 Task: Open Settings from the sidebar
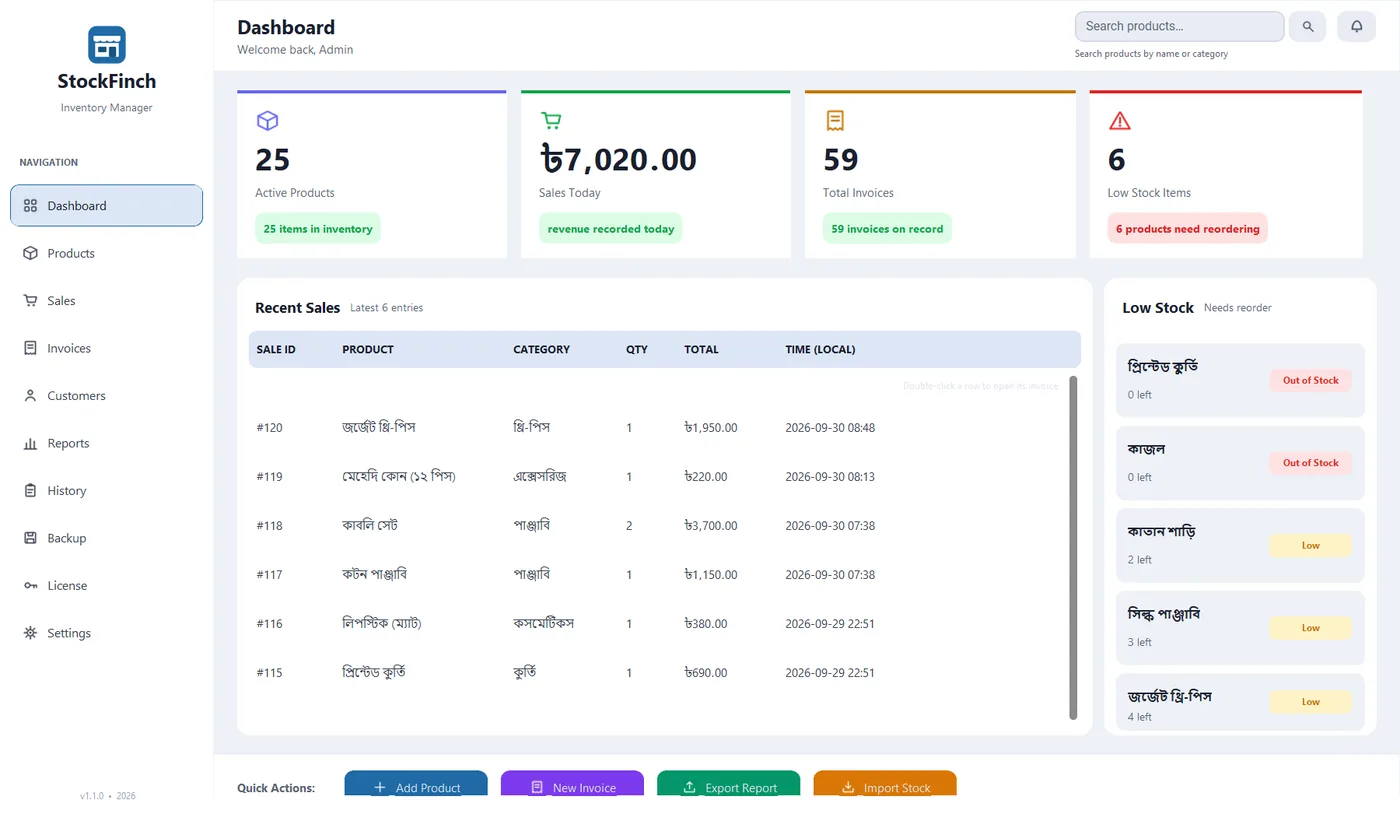107,633
